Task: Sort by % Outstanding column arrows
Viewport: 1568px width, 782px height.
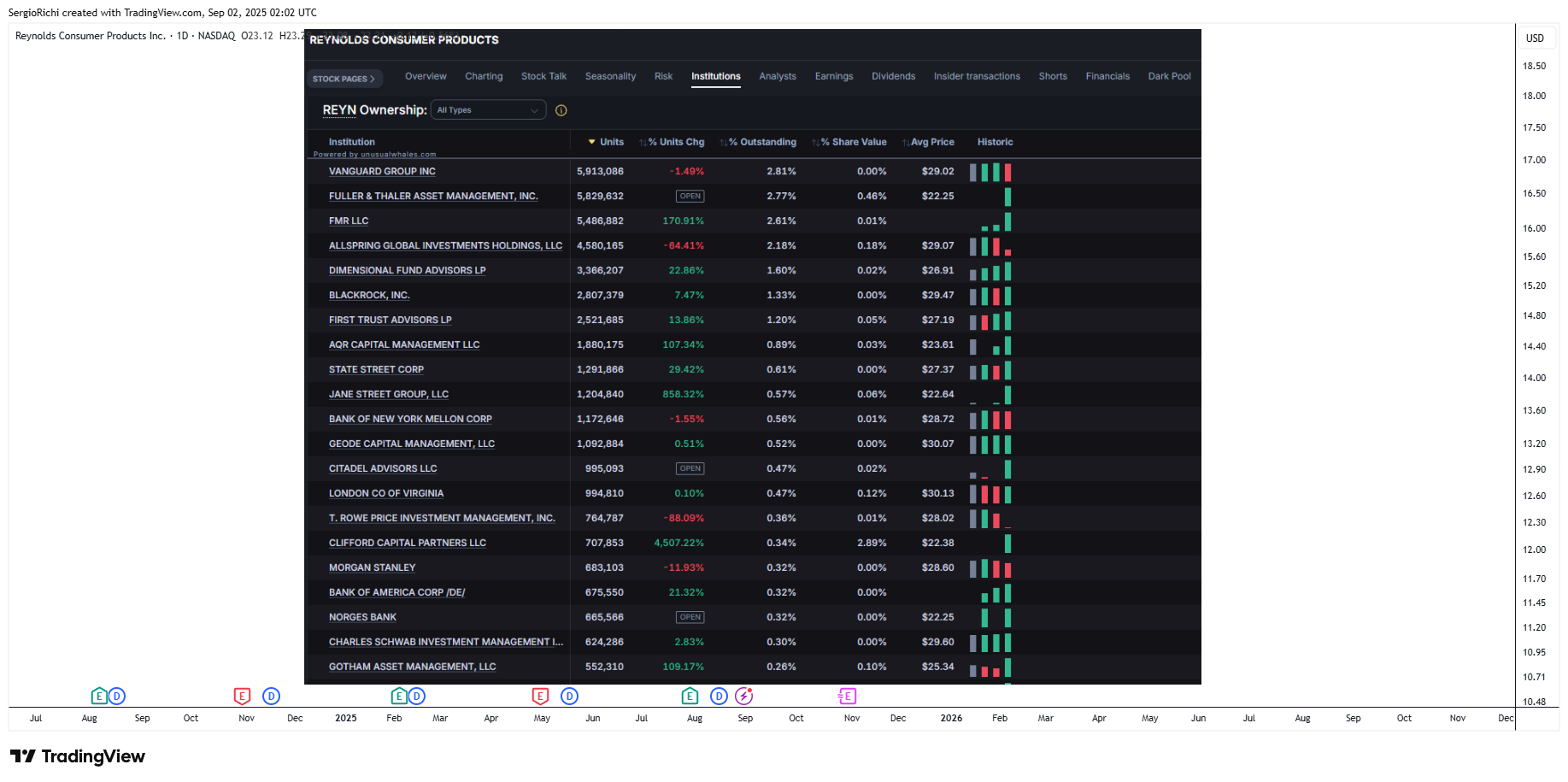Action: [x=724, y=143]
